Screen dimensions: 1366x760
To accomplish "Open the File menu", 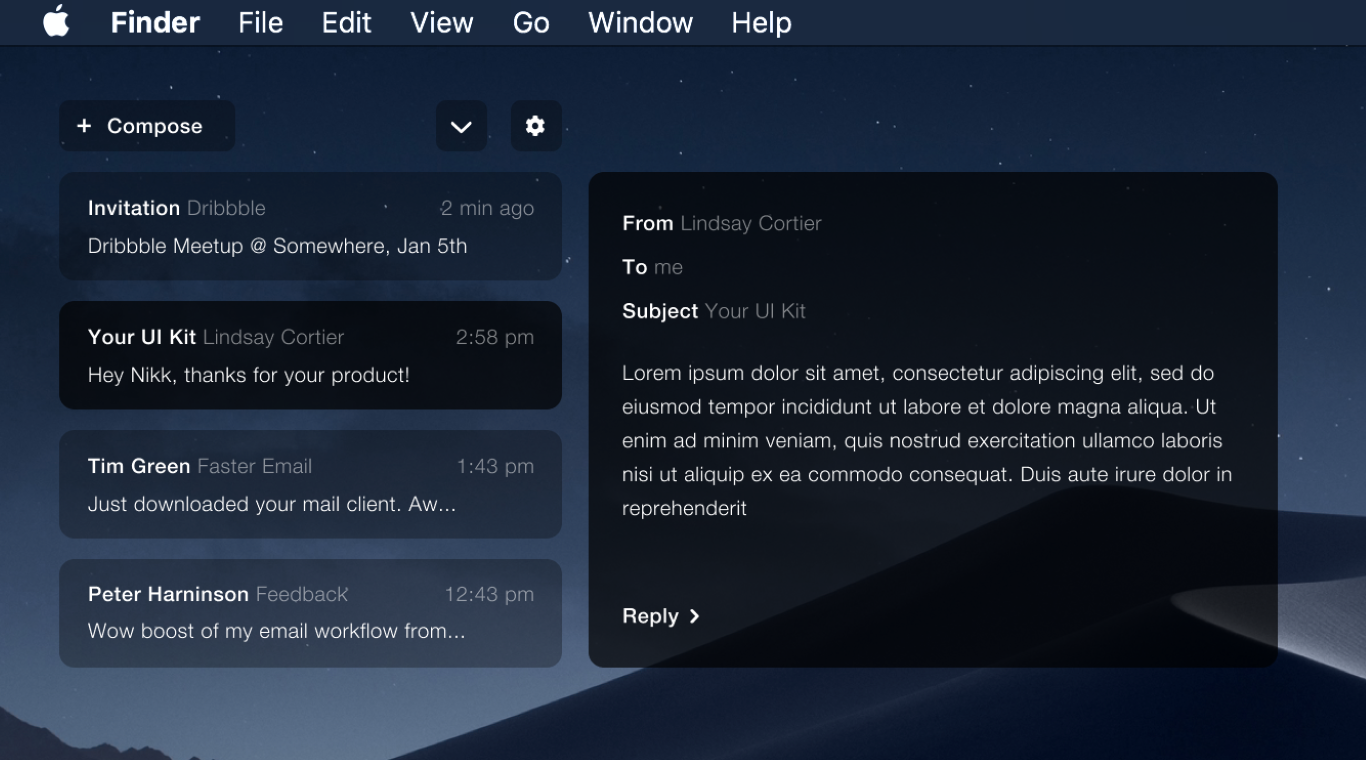I will click(260, 22).
